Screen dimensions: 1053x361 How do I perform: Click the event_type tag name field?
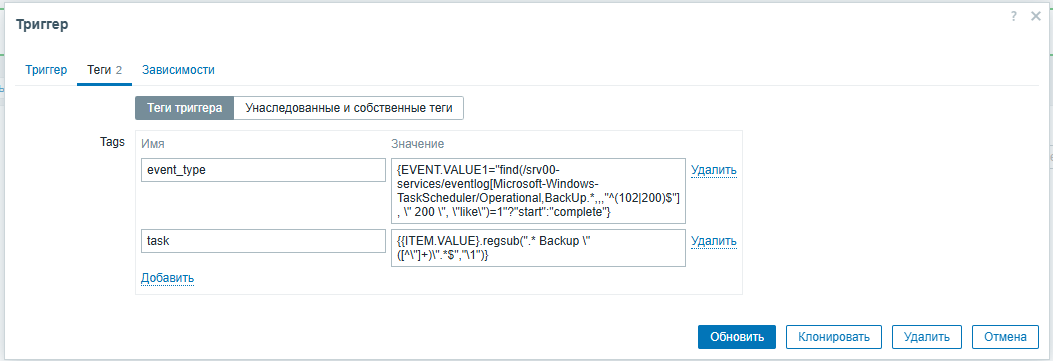(263, 170)
